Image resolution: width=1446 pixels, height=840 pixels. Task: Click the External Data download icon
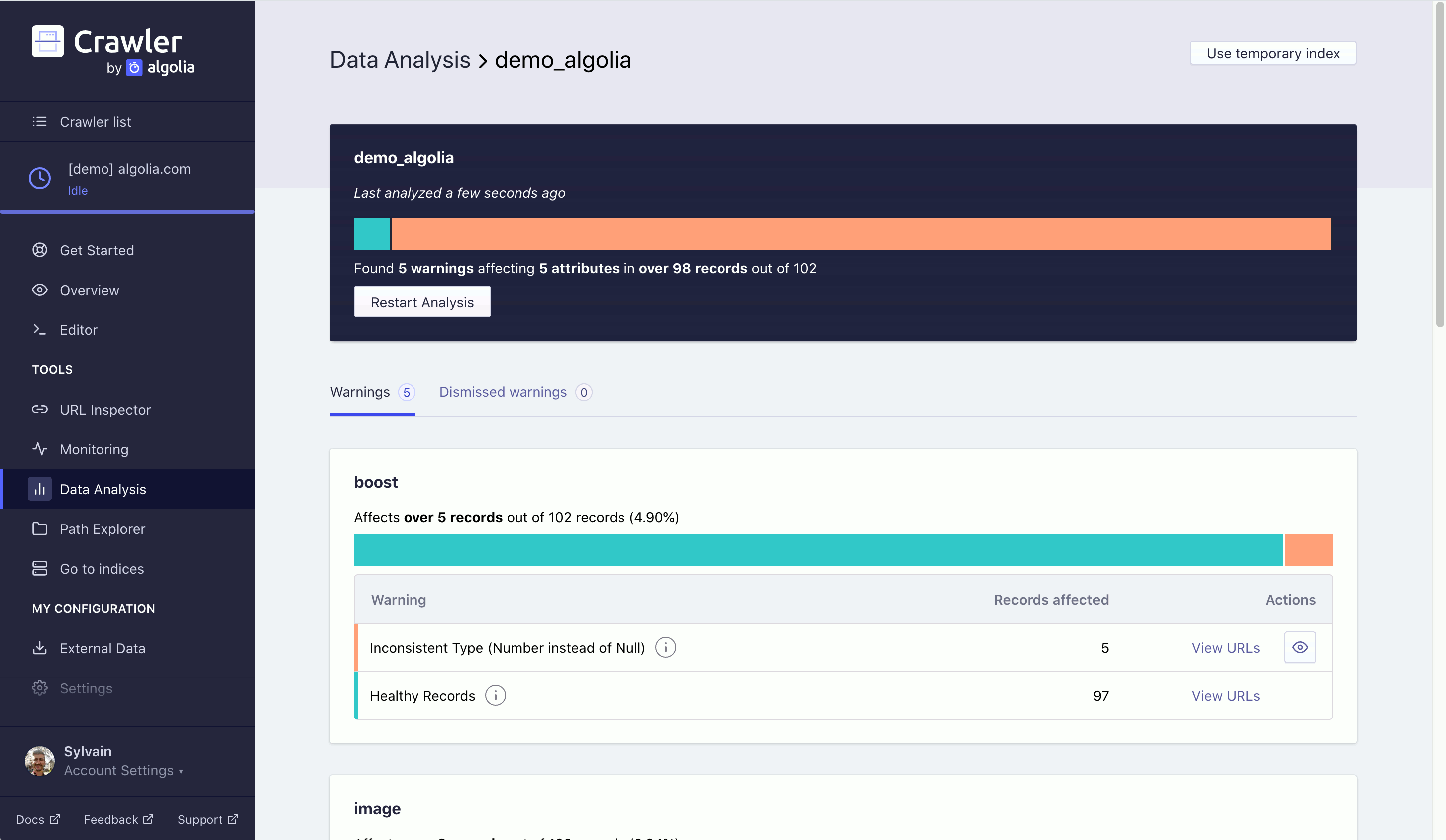click(x=40, y=648)
